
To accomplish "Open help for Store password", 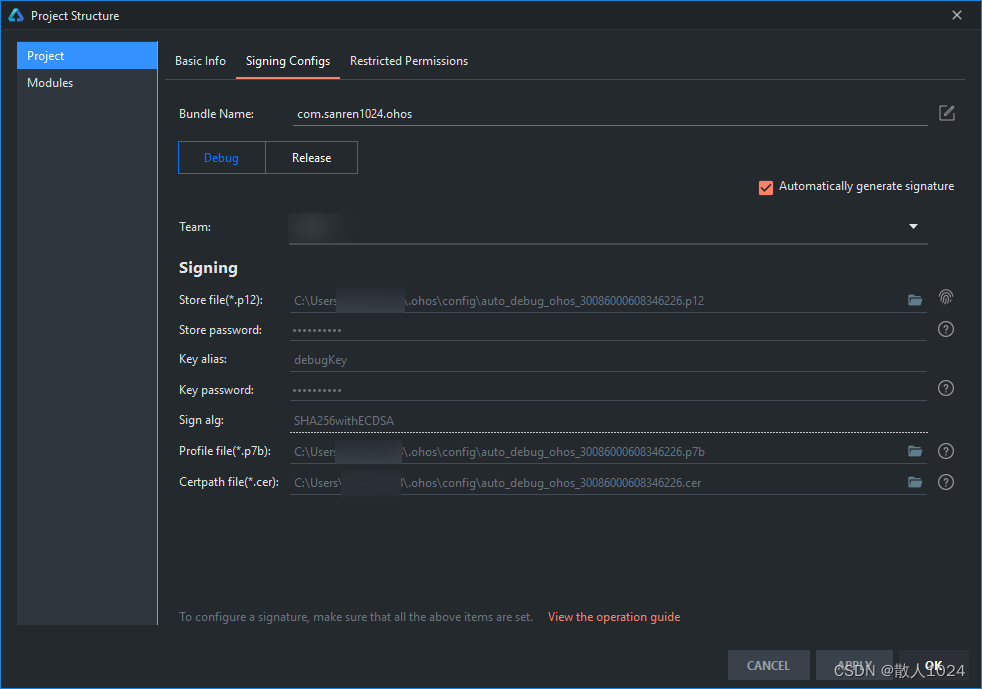I will 946,329.
